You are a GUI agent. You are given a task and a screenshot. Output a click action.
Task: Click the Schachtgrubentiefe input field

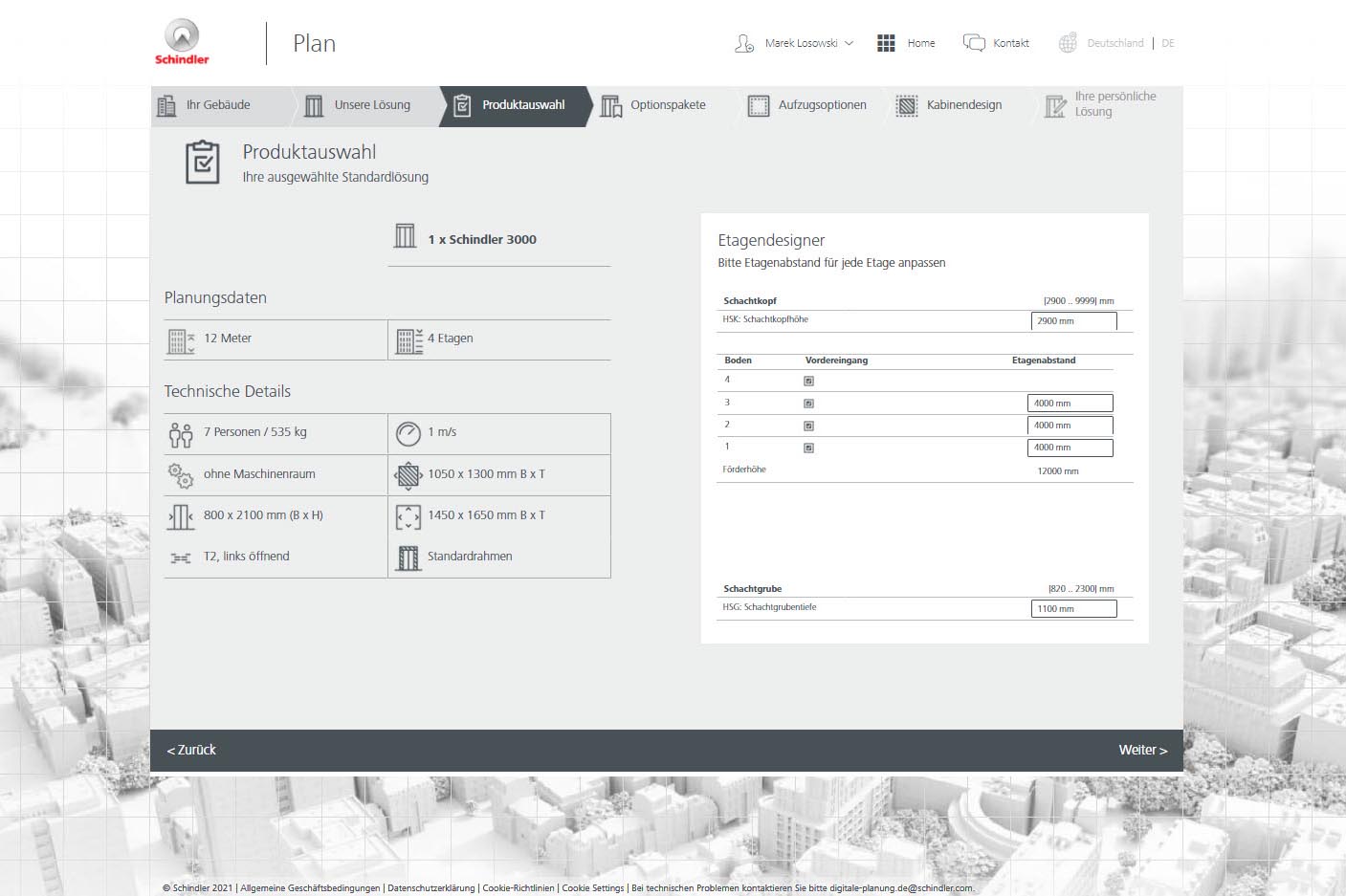(x=1073, y=609)
